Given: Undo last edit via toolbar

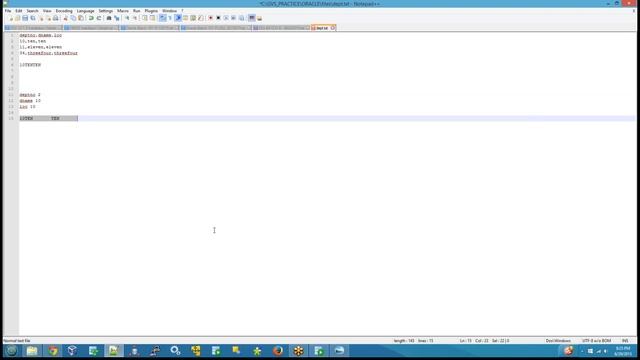Looking at the screenshot, I should [x=91, y=18].
